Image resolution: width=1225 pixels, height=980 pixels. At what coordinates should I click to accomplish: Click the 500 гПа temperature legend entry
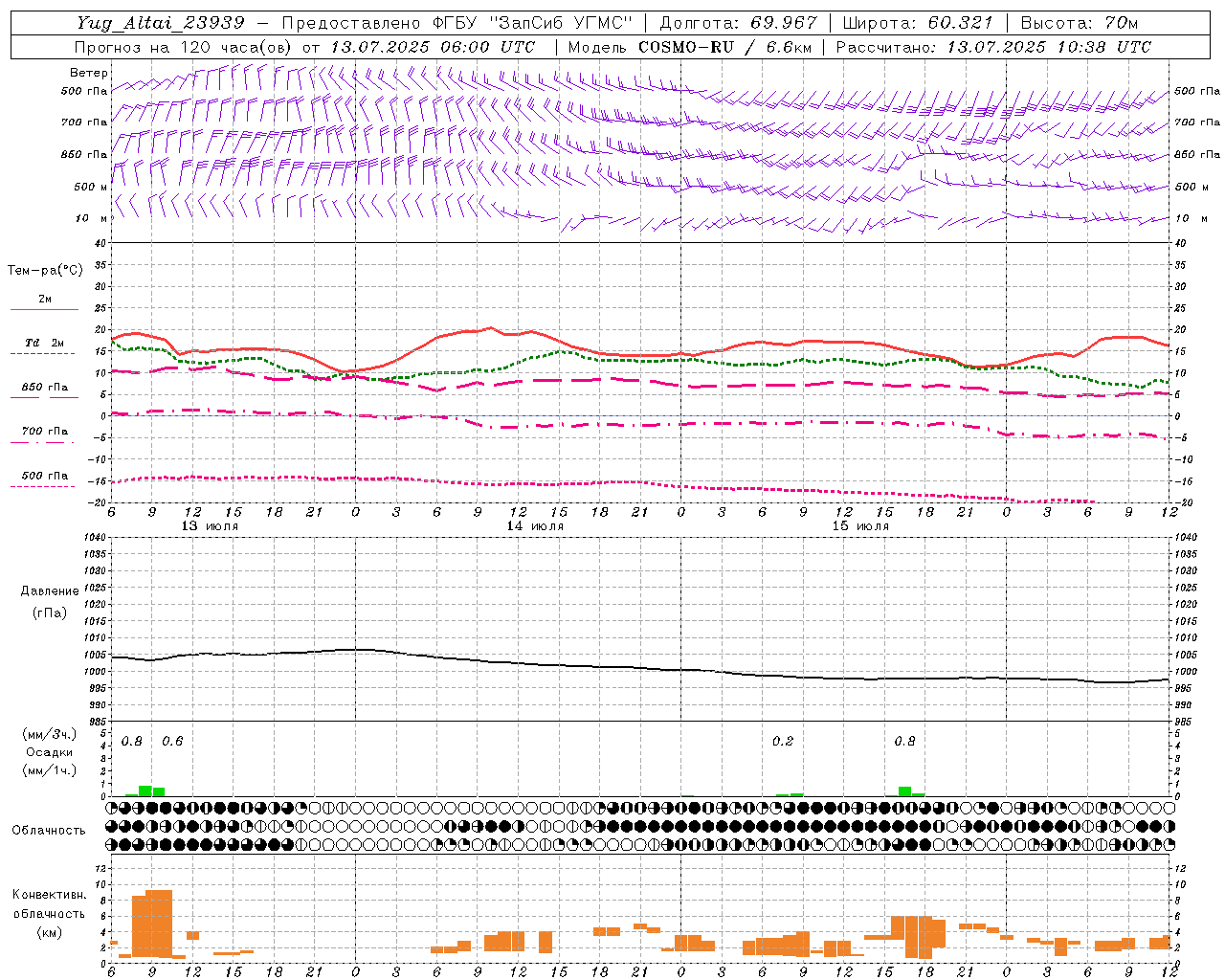tap(45, 478)
